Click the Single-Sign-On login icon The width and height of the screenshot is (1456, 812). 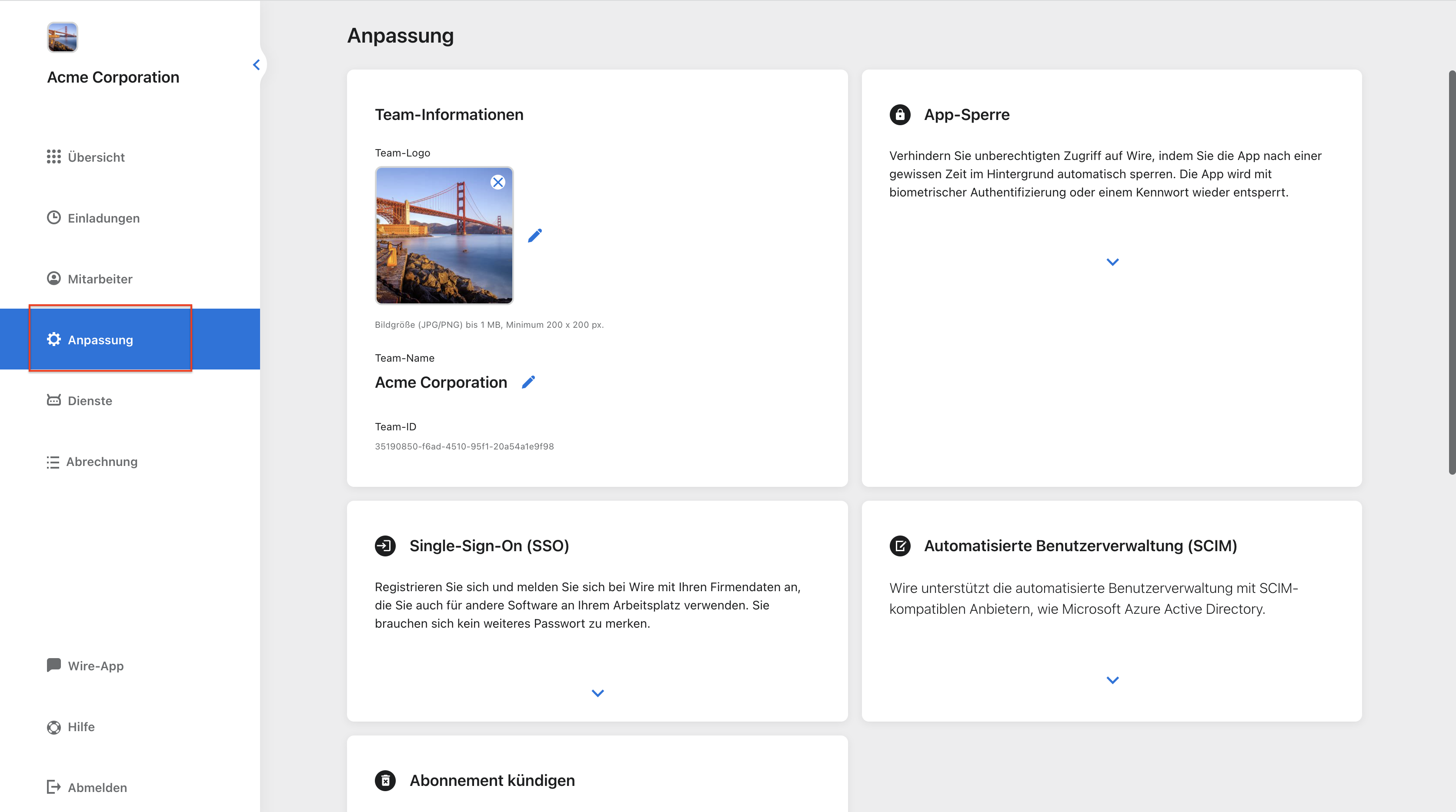pos(385,546)
